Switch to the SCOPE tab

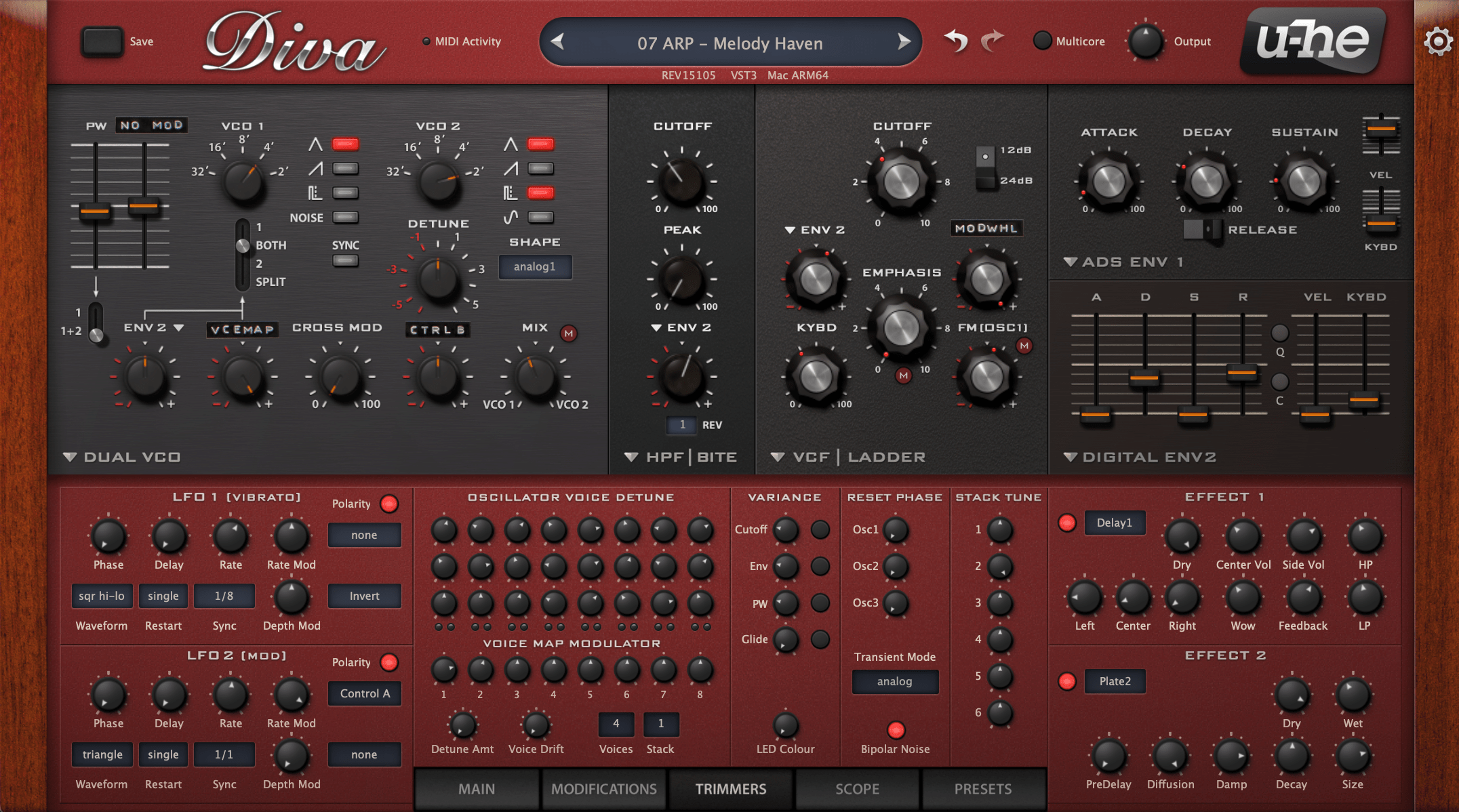coord(857,789)
